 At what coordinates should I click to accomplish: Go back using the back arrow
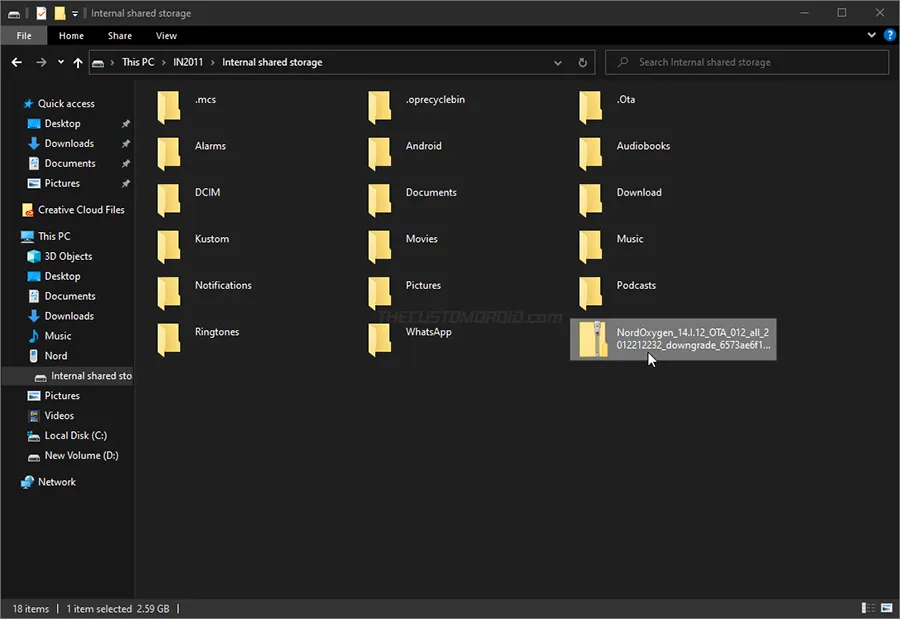pos(16,62)
